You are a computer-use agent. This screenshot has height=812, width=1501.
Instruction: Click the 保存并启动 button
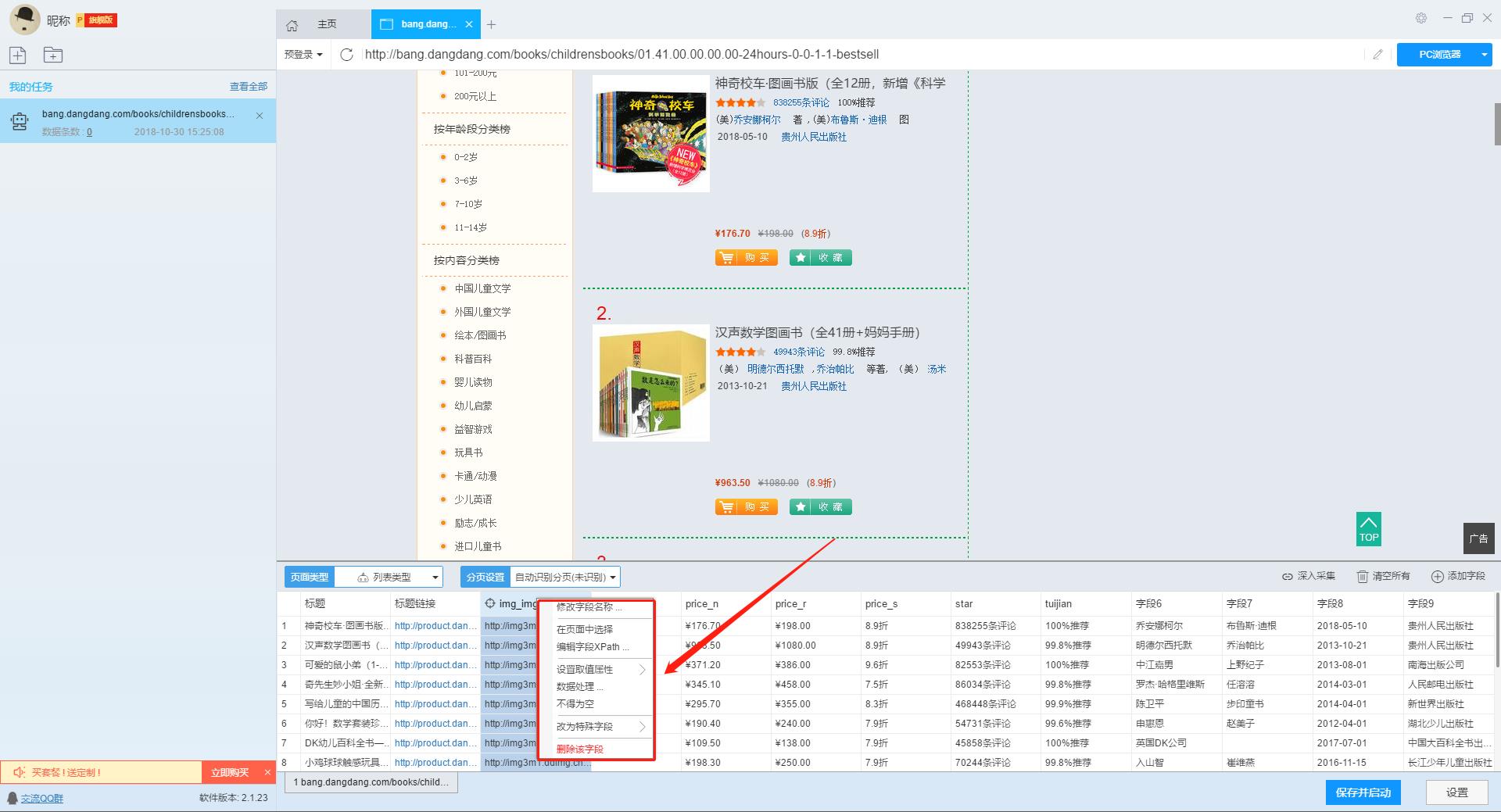(1363, 792)
